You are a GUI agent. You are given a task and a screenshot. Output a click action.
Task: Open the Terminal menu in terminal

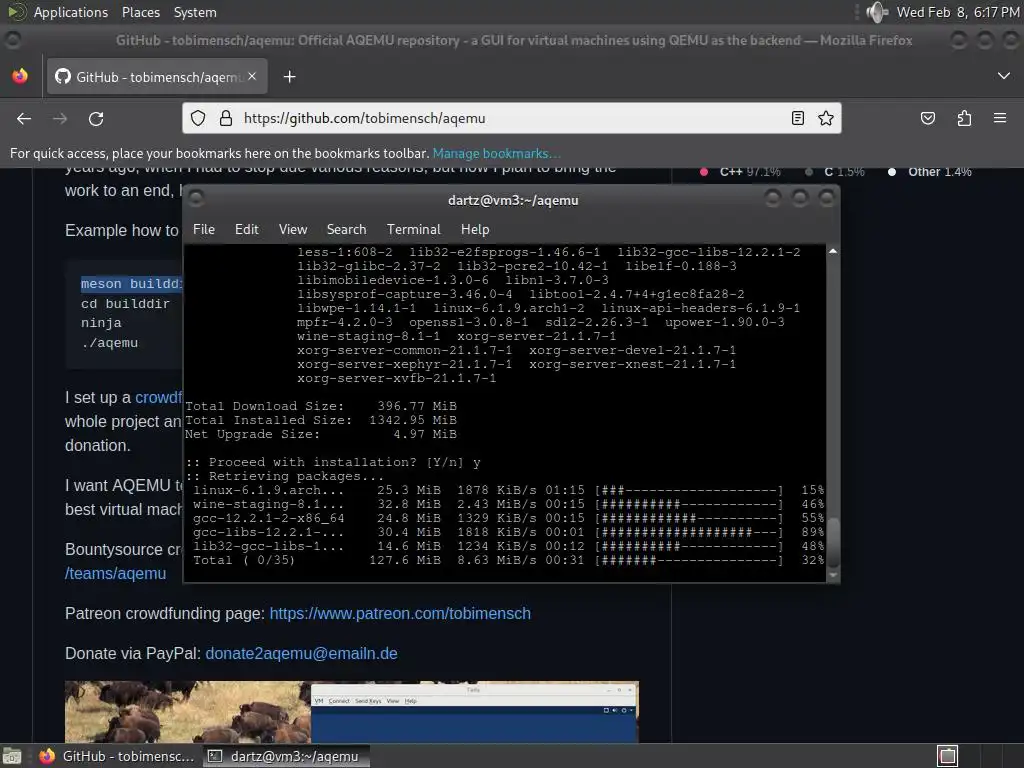413,229
